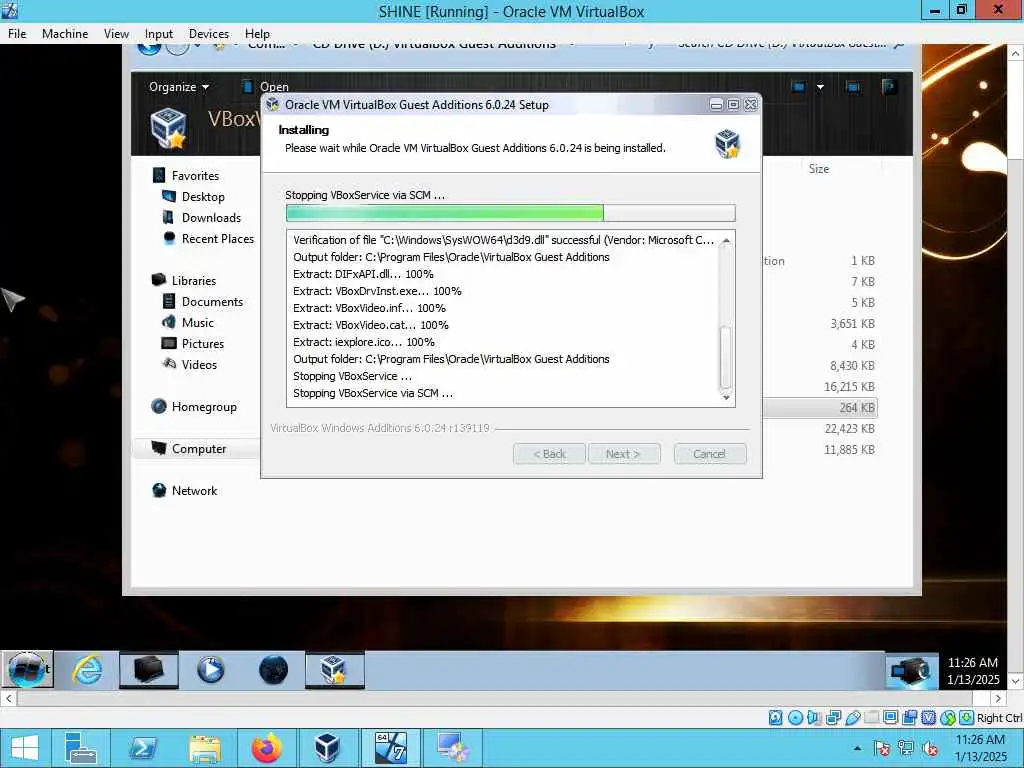Click the optical disk indicator in status bar

[x=795, y=718]
